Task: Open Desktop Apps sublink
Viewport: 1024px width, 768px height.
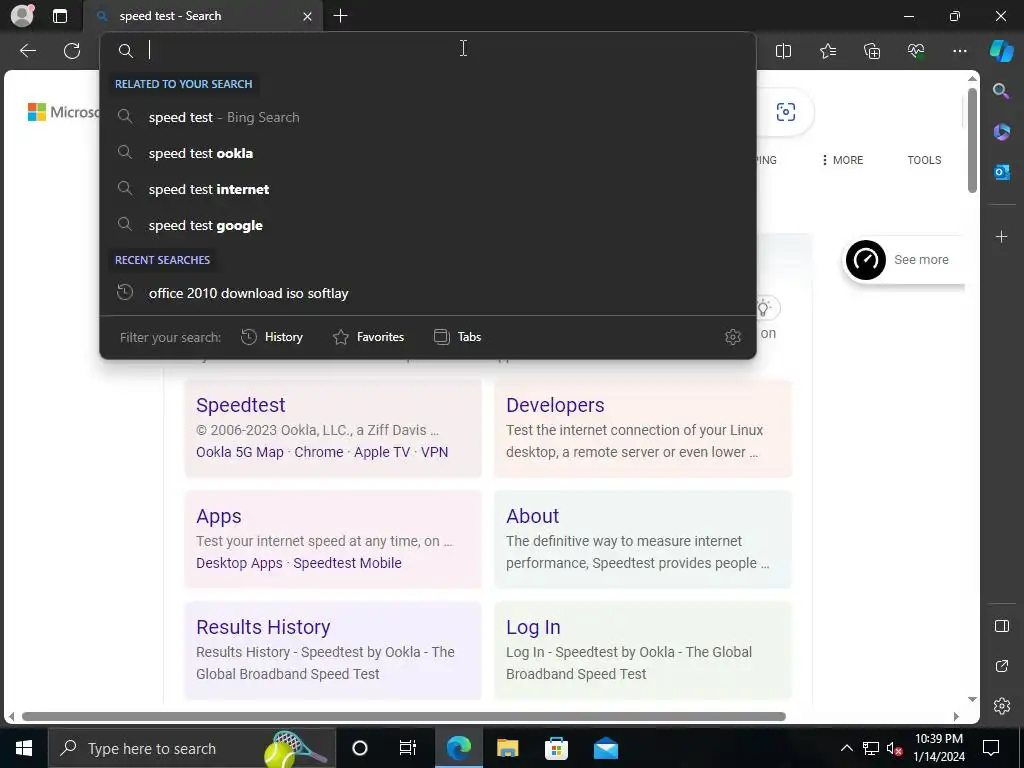Action: (x=239, y=563)
